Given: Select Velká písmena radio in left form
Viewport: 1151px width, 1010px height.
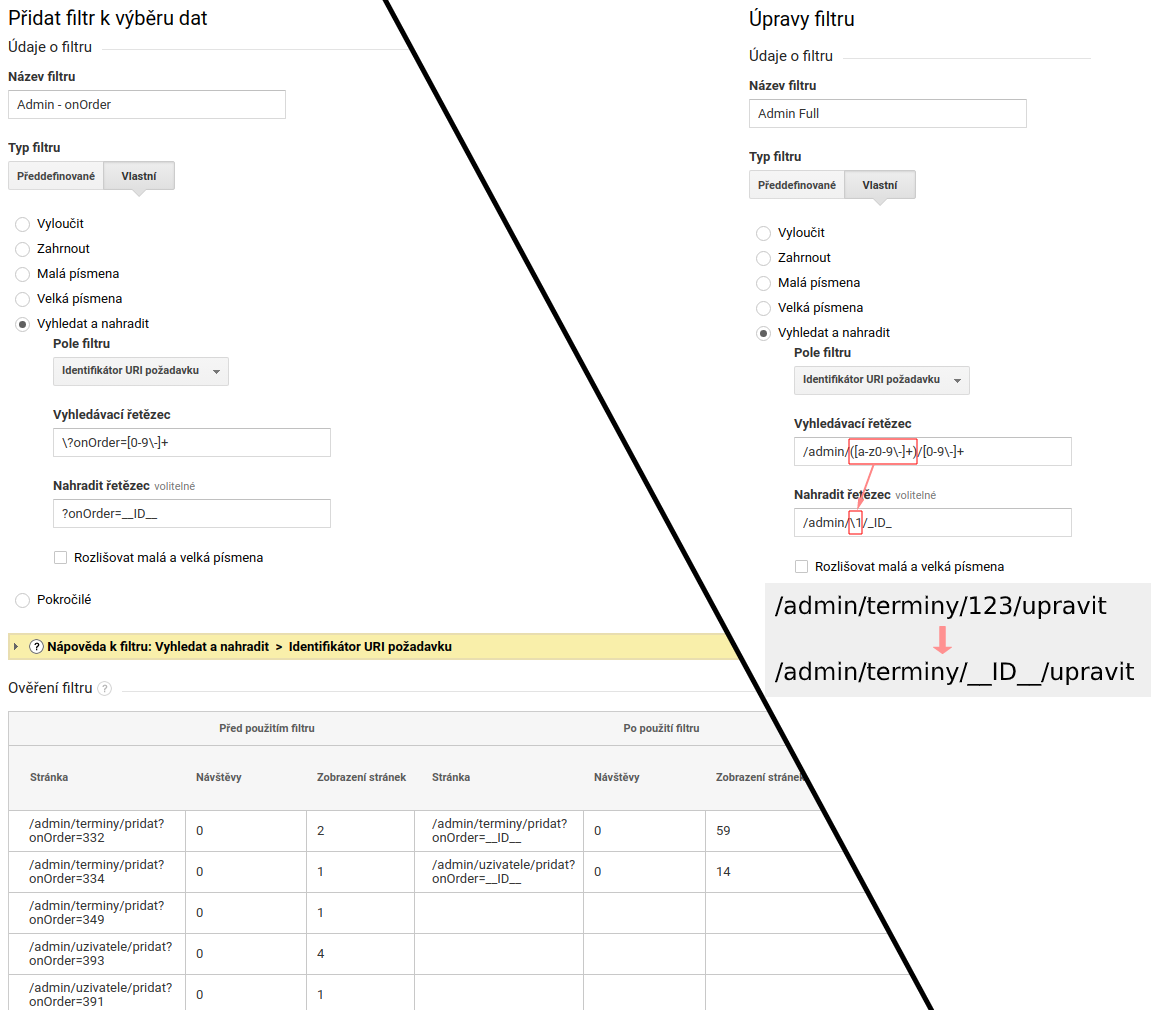Looking at the screenshot, I should pyautogui.click(x=23, y=299).
